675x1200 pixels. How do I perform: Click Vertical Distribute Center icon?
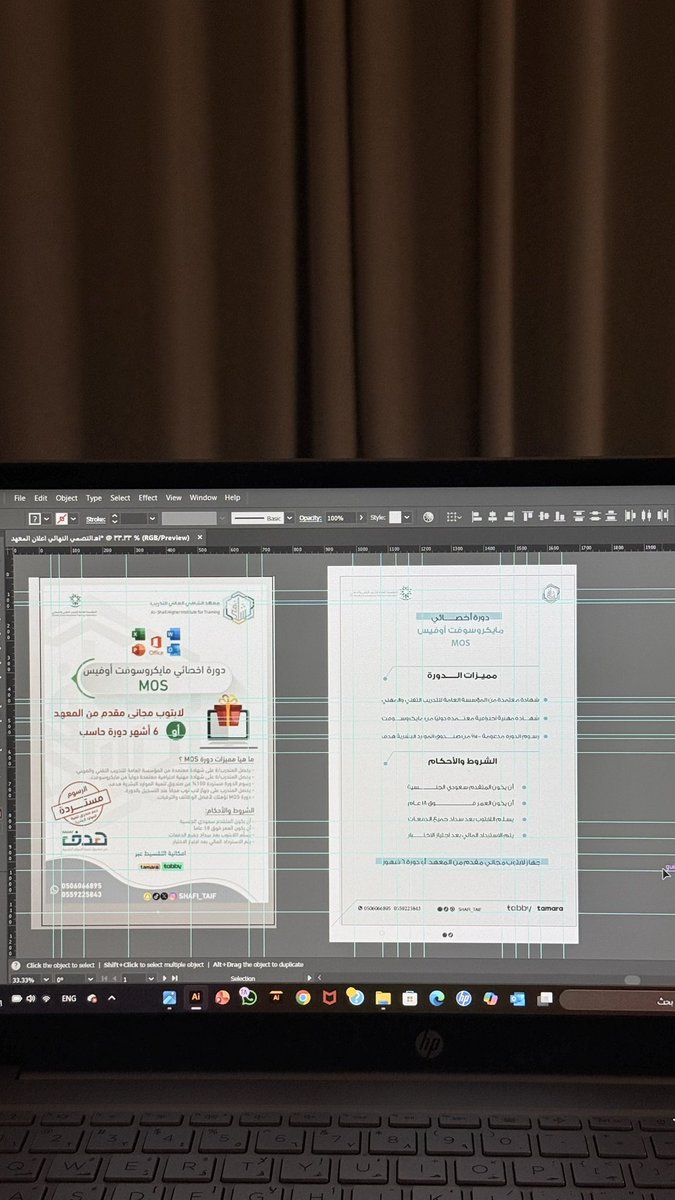[594, 517]
